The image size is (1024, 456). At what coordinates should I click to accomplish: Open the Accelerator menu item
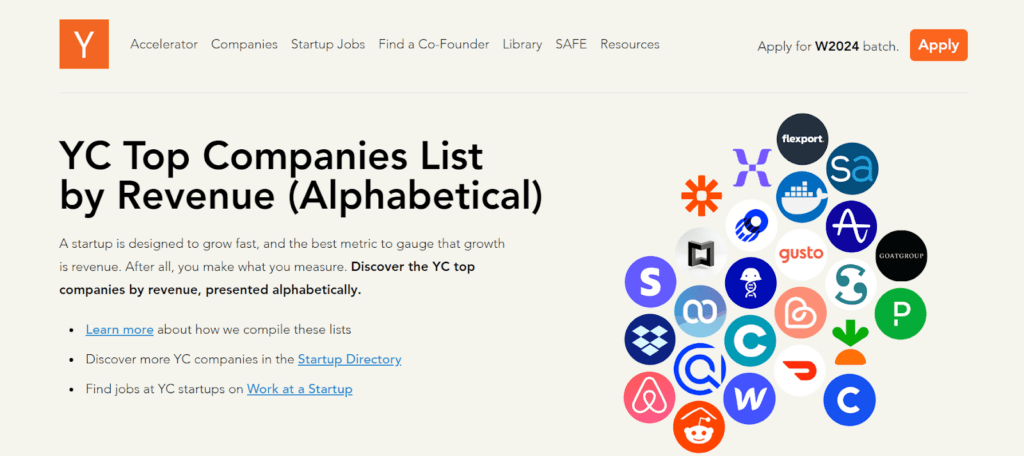[164, 44]
